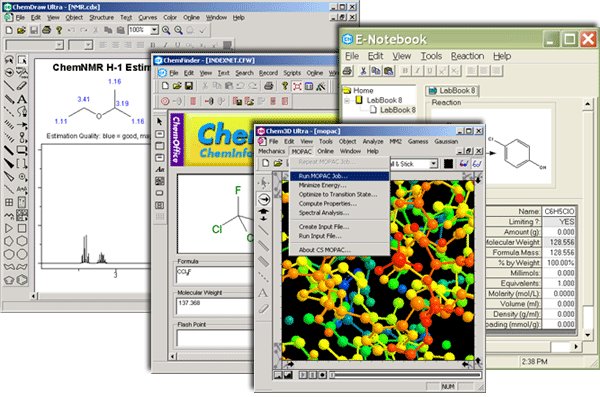Open Gaussian menu in Chem3D
600x397 pixels.
[x=446, y=142]
